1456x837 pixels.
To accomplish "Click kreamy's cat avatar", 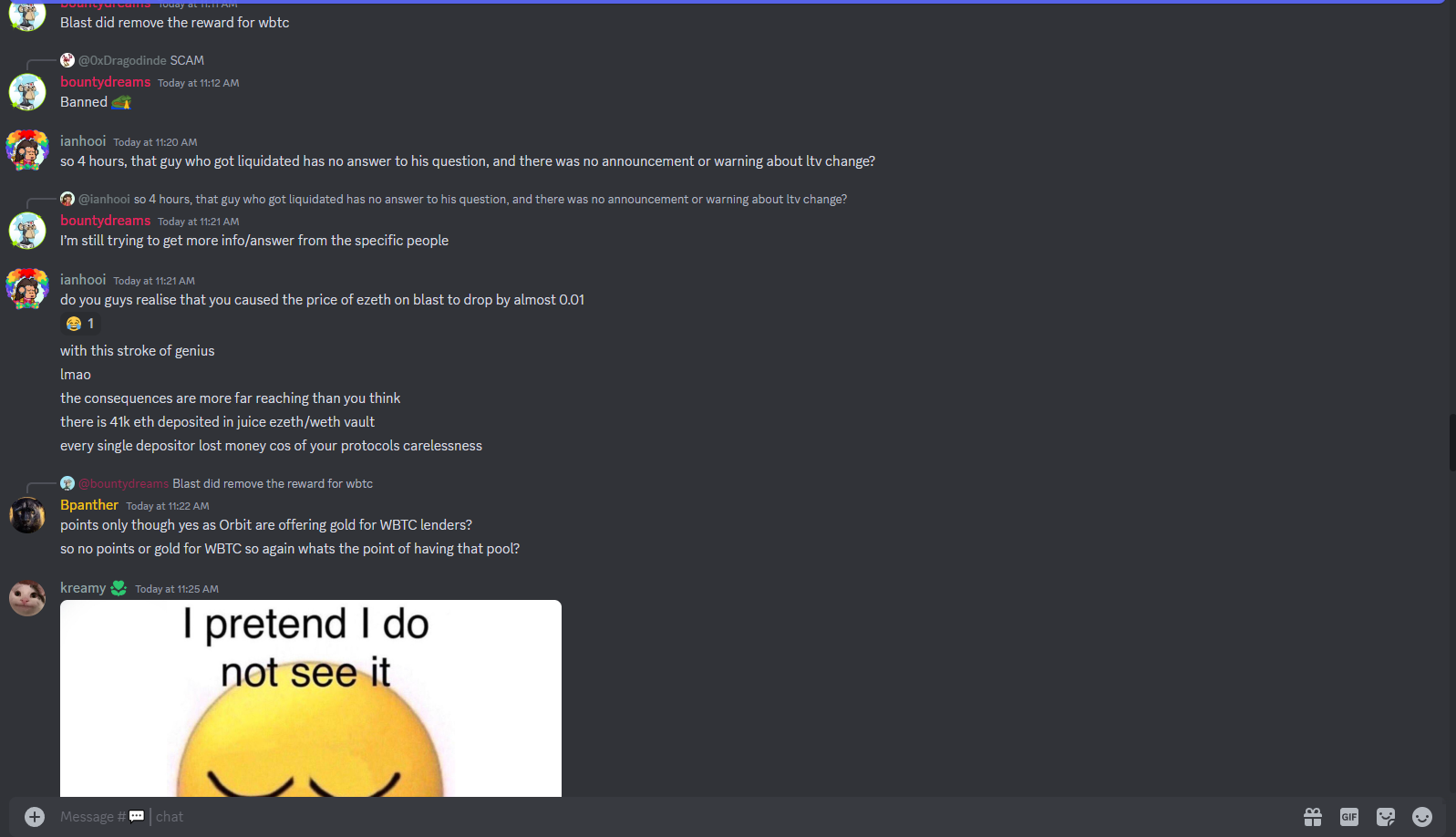I will pos(27,598).
